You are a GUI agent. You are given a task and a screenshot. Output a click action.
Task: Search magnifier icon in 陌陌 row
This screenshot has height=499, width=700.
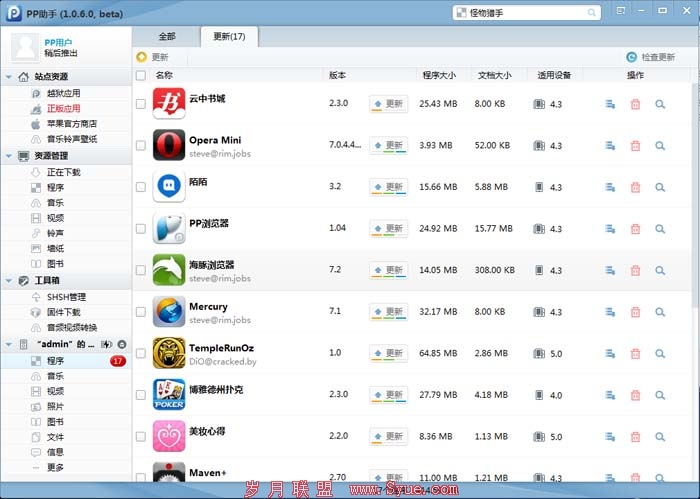pyautogui.click(x=660, y=187)
